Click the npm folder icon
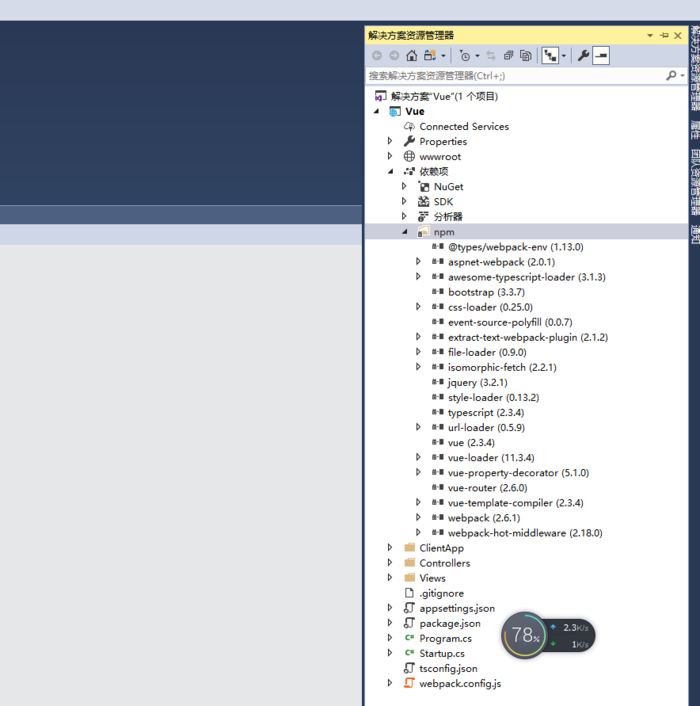Image resolution: width=700 pixels, height=706 pixels. click(423, 232)
